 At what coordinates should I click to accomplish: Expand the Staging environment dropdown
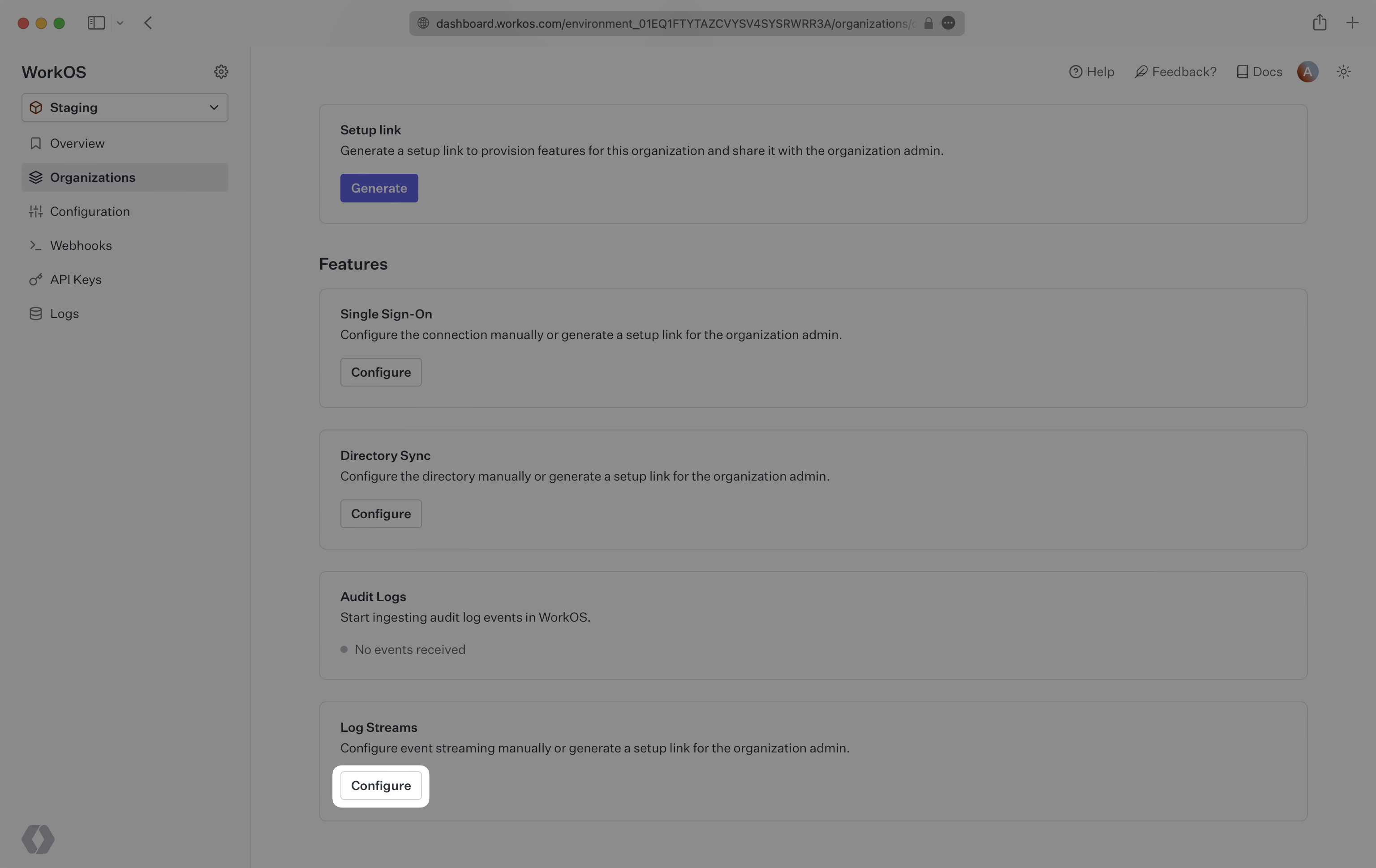tap(125, 107)
